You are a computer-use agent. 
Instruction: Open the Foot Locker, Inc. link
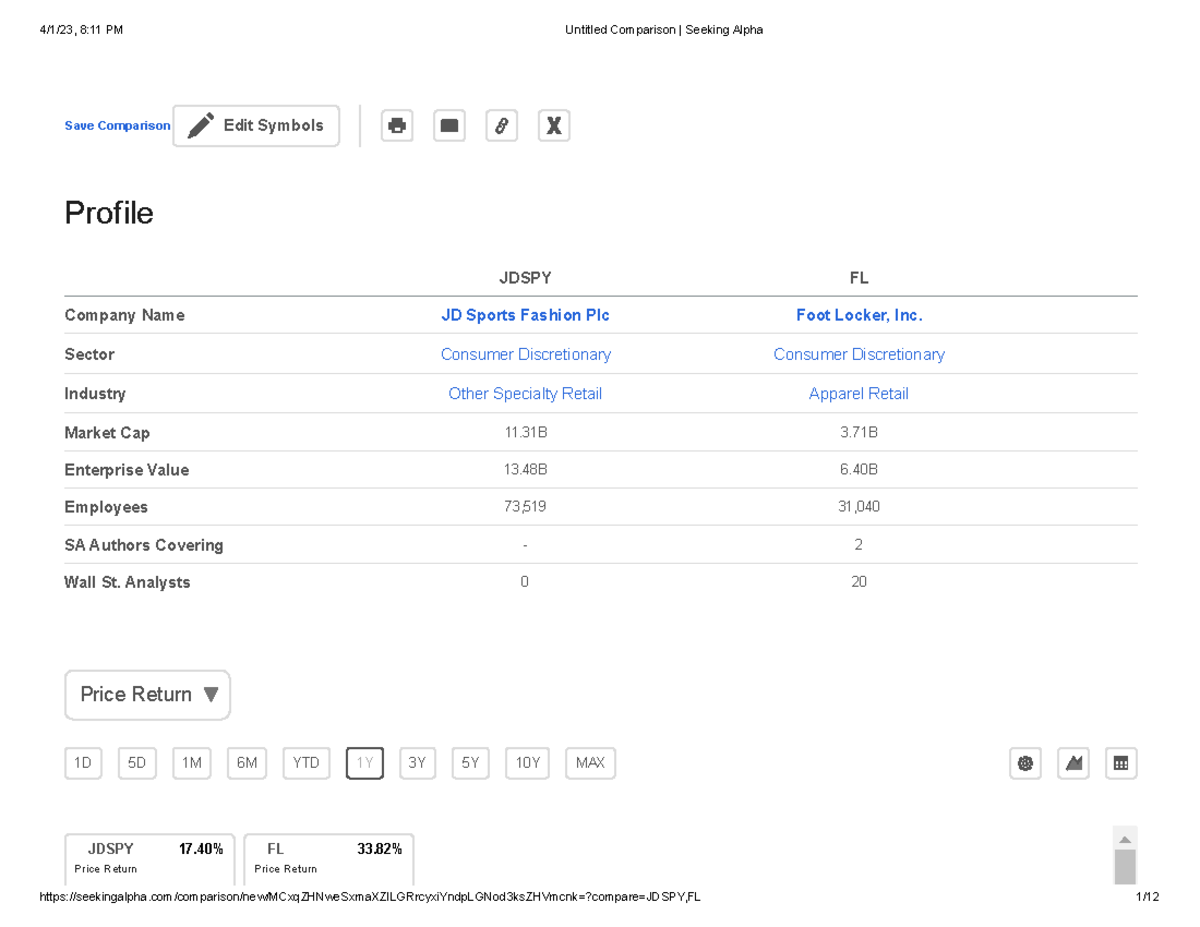pyautogui.click(x=858, y=315)
